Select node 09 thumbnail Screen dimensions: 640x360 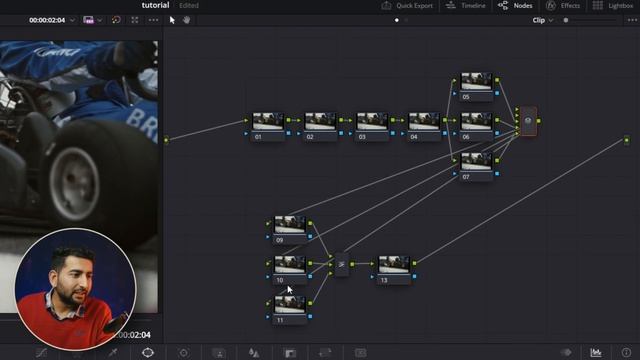click(290, 225)
